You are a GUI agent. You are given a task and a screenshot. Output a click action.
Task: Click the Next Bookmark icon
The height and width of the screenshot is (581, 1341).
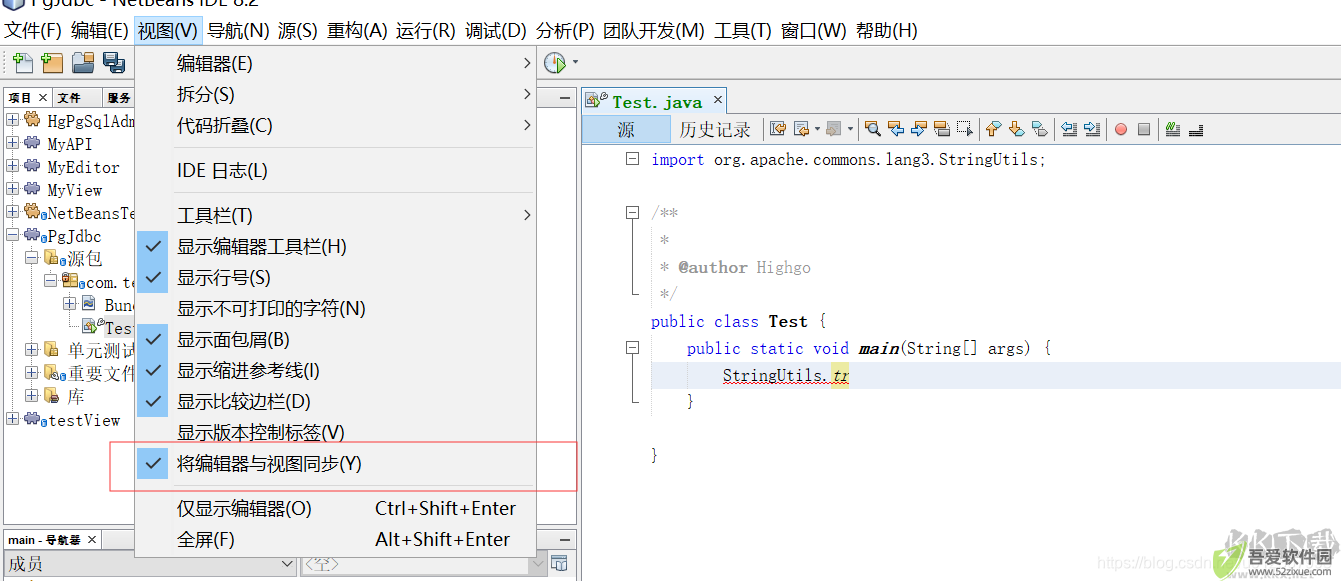[x=1016, y=129]
